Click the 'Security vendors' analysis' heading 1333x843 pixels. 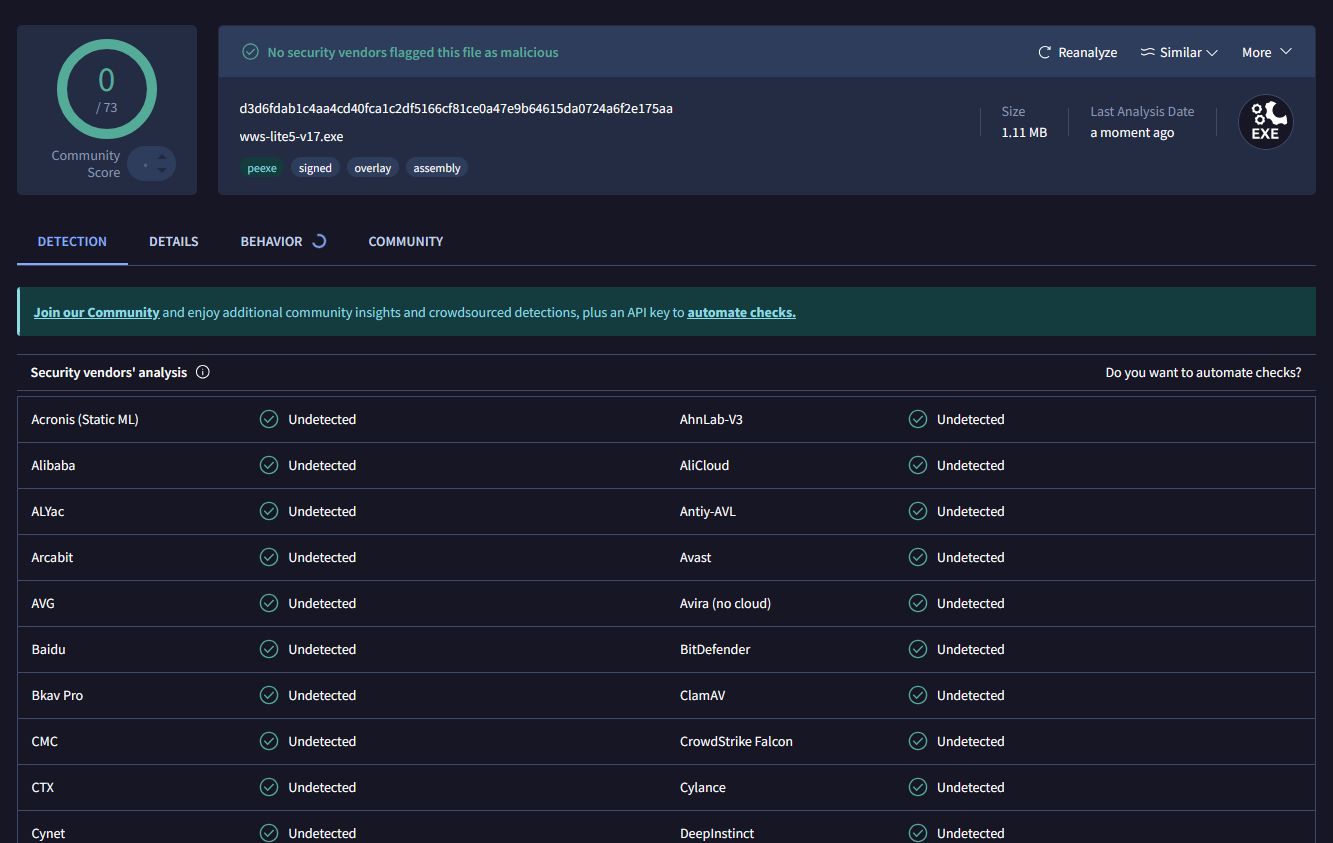[x=109, y=372]
